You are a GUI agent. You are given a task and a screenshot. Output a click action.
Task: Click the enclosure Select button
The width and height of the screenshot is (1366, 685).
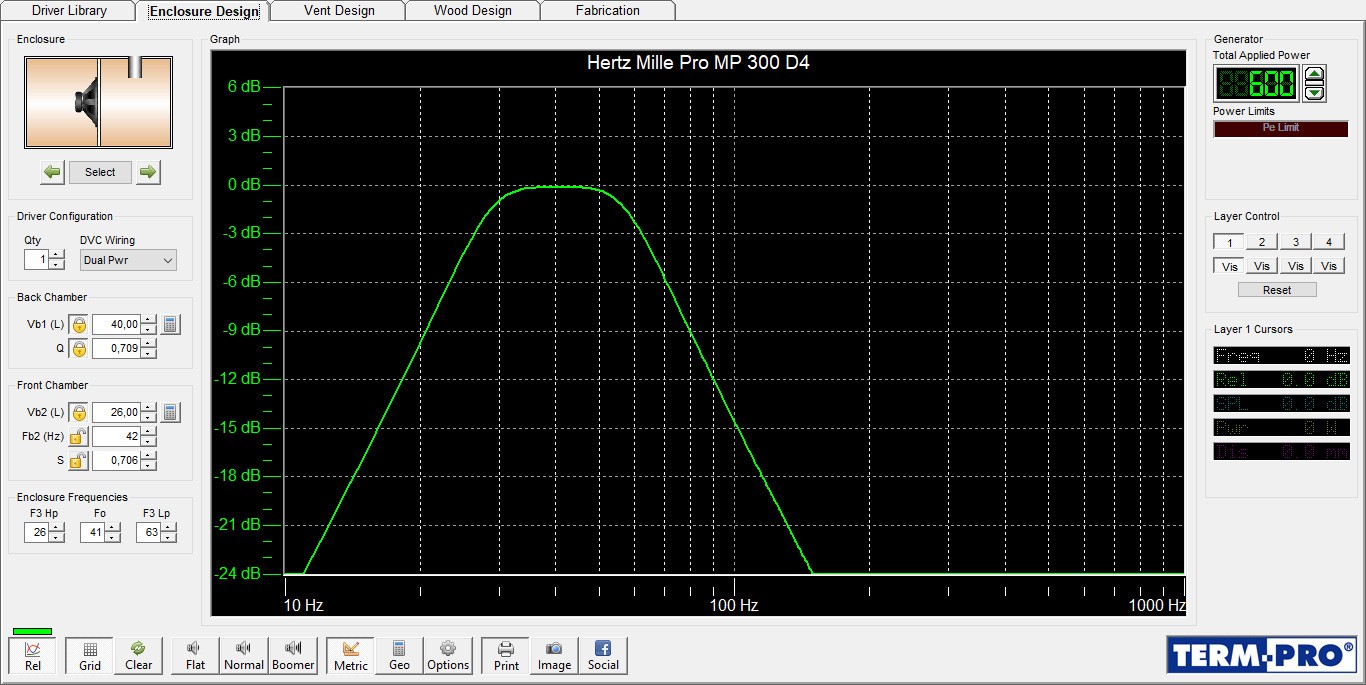tap(100, 172)
